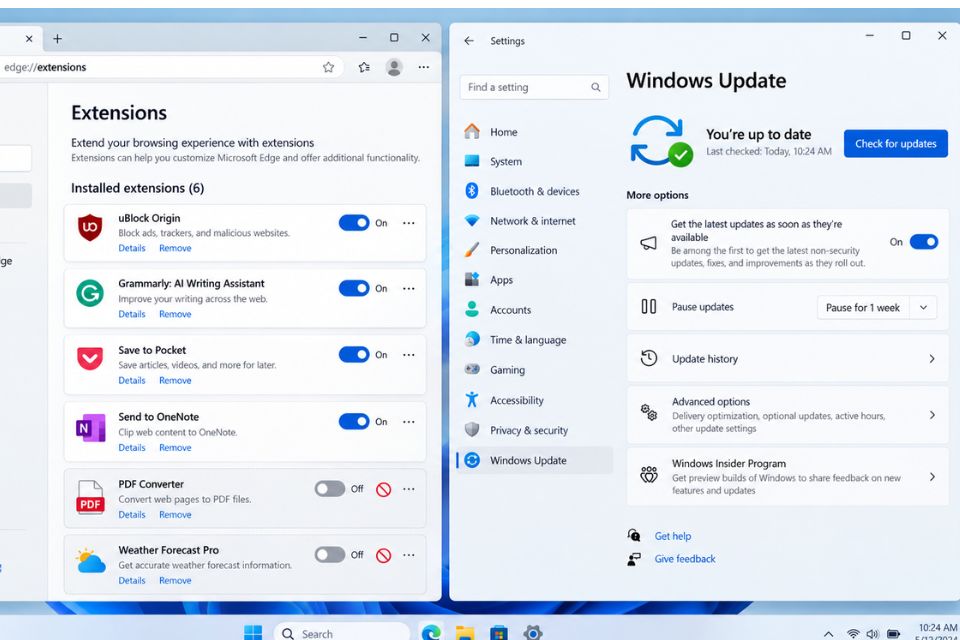Open more options for Save to Pocket
Image resolution: width=960 pixels, height=640 pixels.
pos(408,355)
